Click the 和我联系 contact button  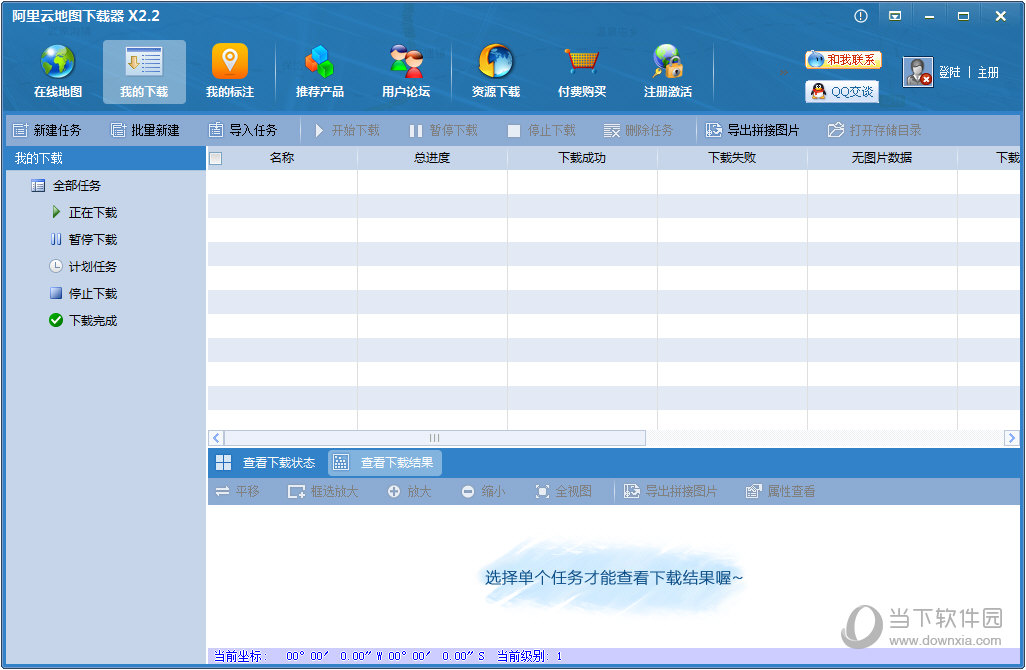coord(843,60)
